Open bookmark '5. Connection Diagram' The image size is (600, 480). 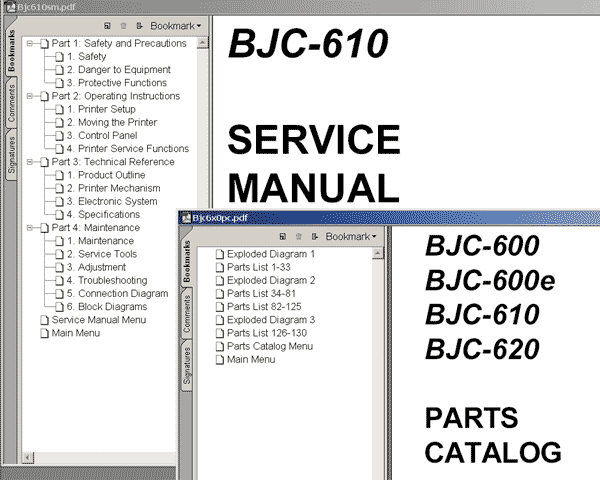point(117,294)
